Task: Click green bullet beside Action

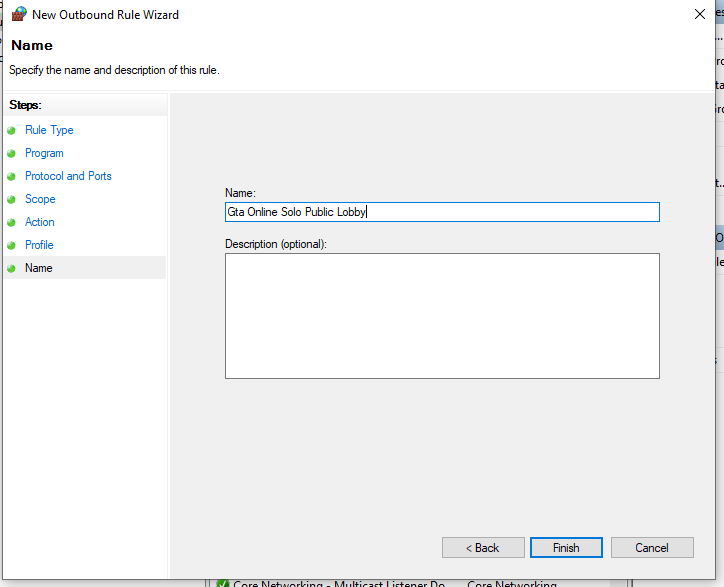Action: (x=12, y=223)
